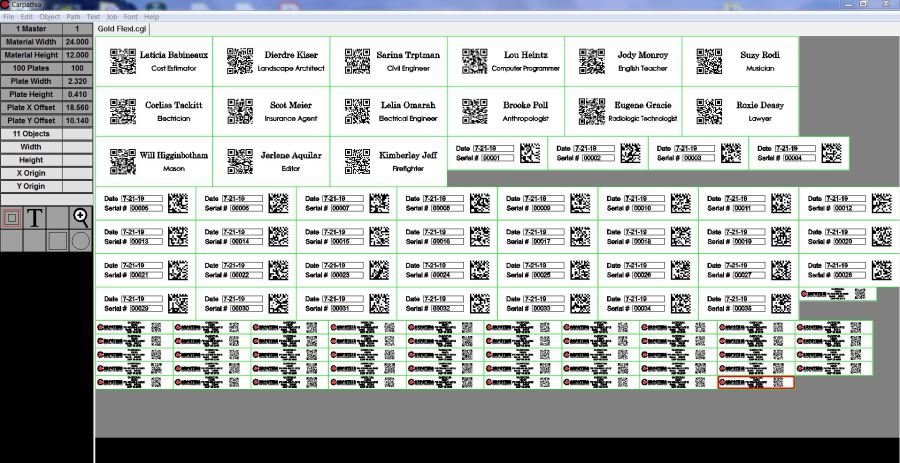Select the Will Higginbotham name plate
The height and width of the screenshot is (463, 900).
click(154, 161)
